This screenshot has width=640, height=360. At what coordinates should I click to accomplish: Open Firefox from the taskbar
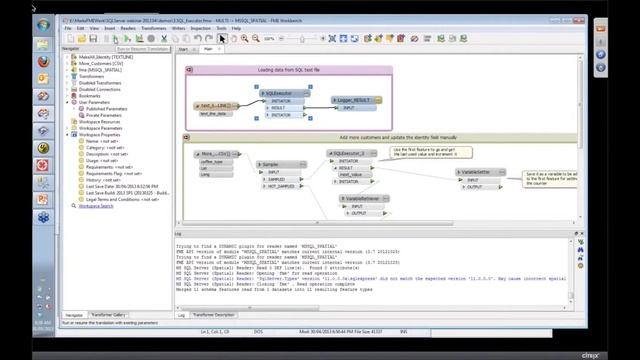(43, 61)
